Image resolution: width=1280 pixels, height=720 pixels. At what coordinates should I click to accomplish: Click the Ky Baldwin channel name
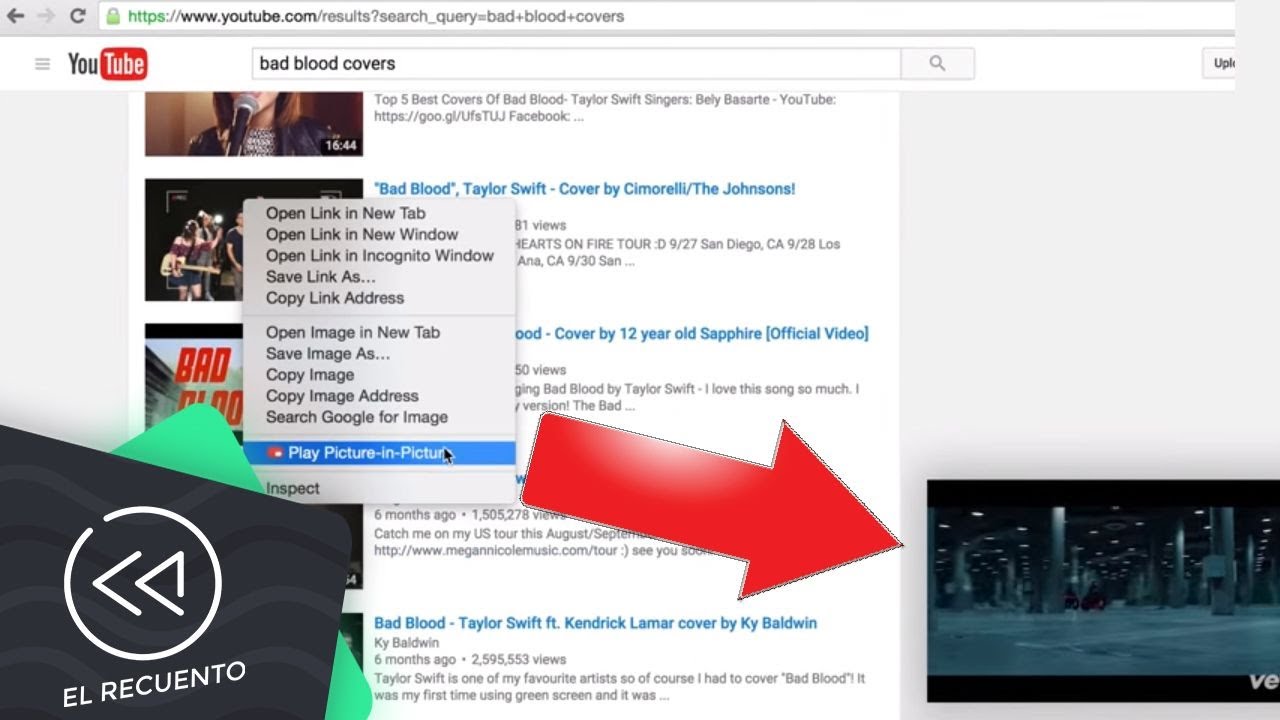[x=406, y=642]
